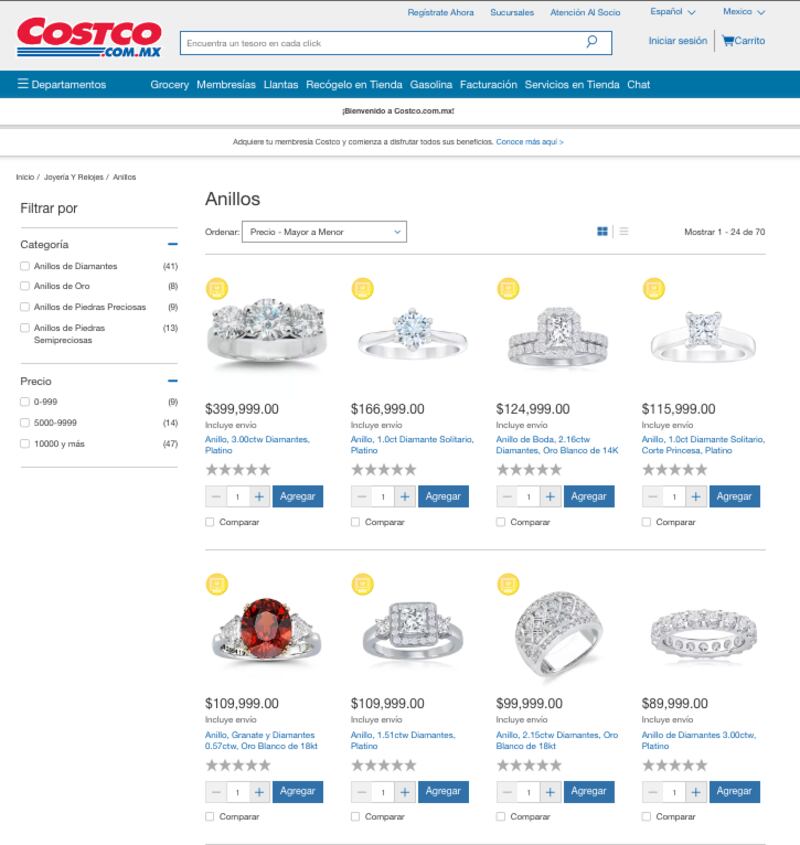This screenshot has height=845, width=800.
Task: Open the Carrito shopping cart icon
Action: pyautogui.click(x=728, y=40)
